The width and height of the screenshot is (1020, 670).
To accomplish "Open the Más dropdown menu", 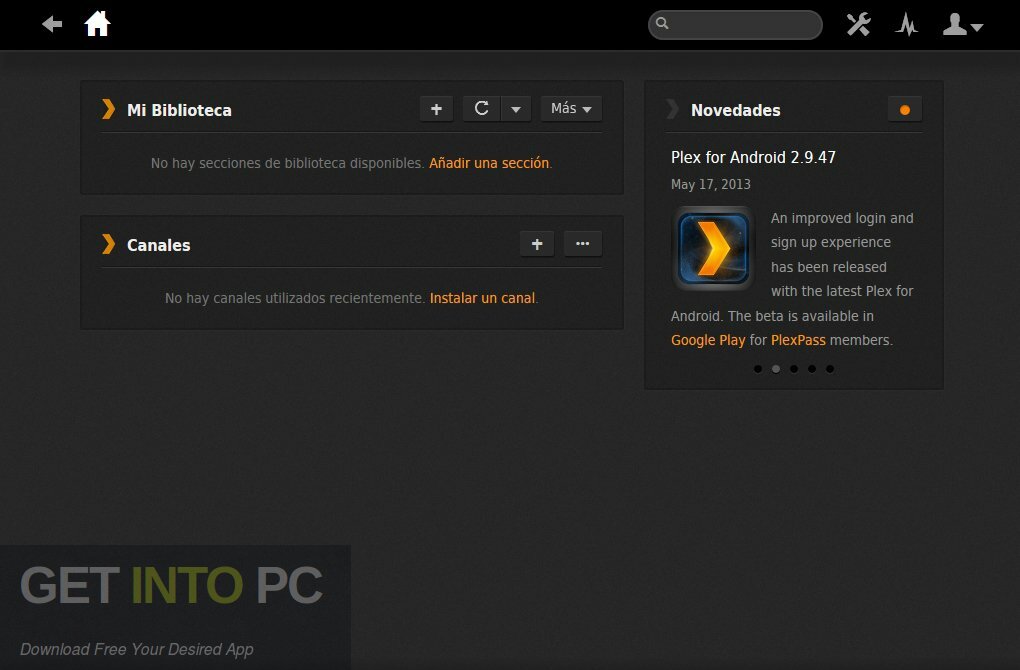I will tap(571, 109).
